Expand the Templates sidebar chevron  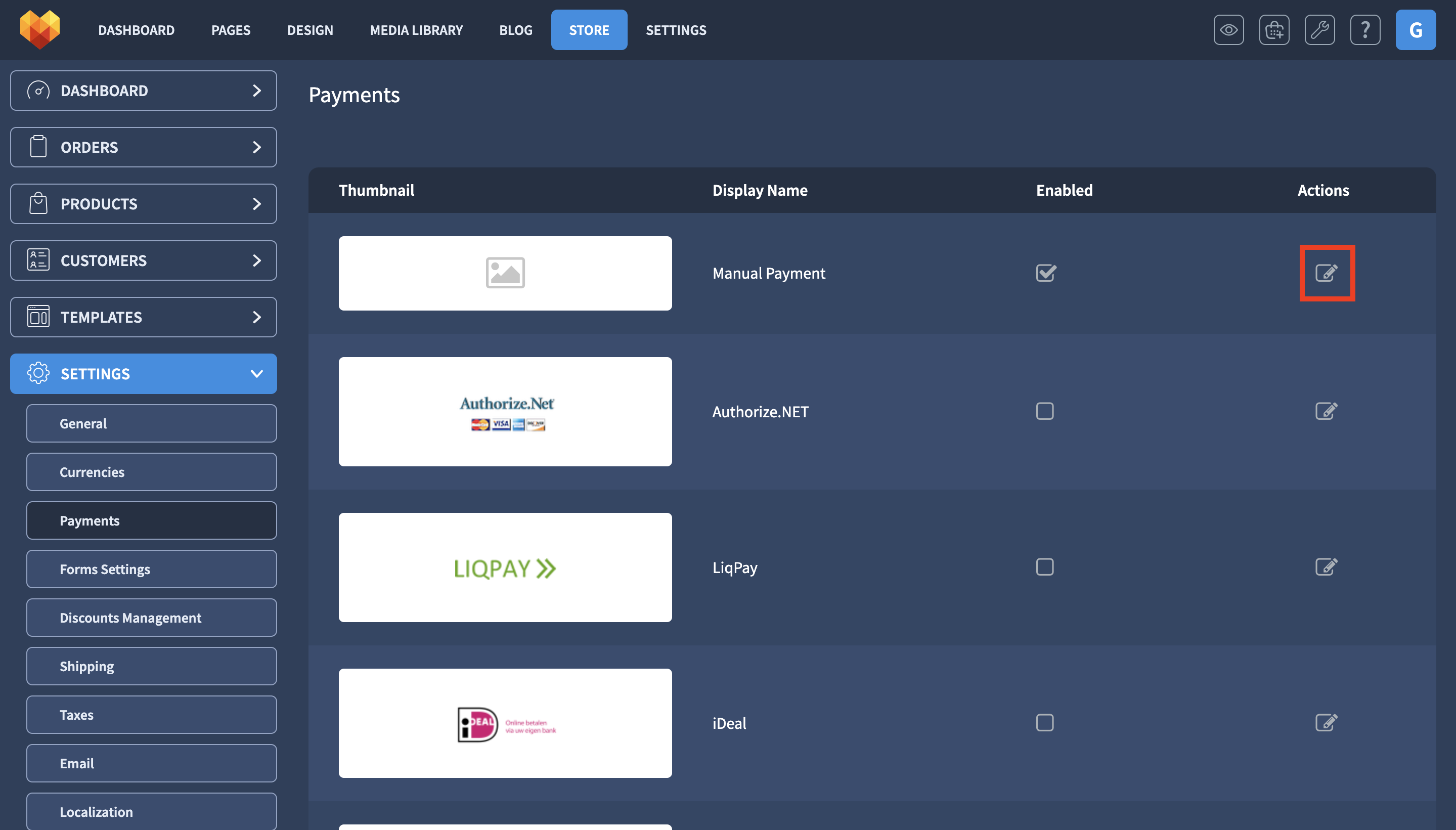point(257,317)
